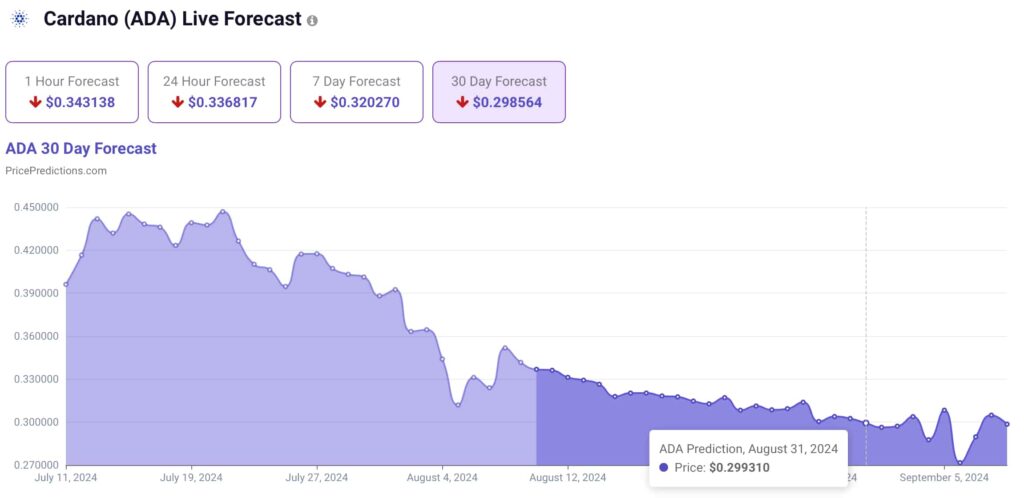Click the red down arrow in 1 Hour Forecast
This screenshot has width=1024, height=498.
pos(36,102)
